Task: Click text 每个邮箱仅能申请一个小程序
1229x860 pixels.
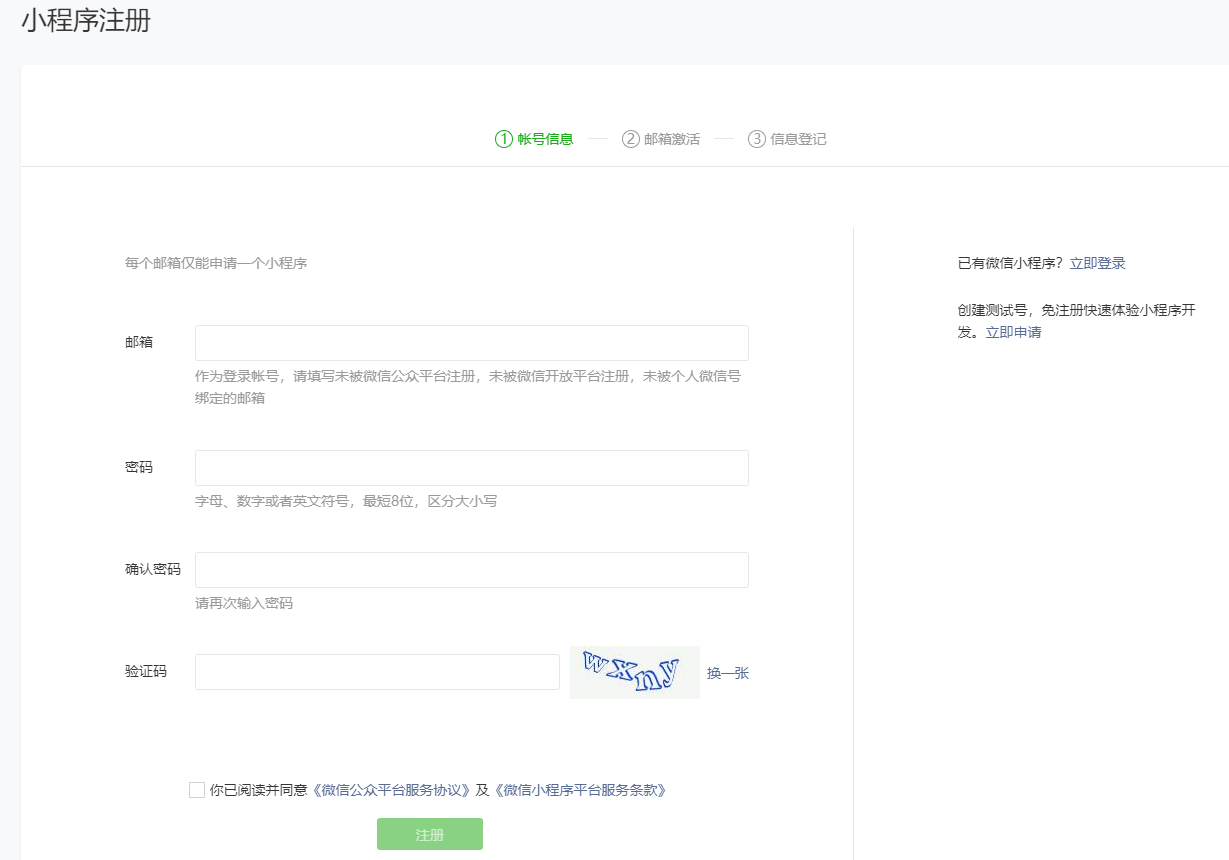Action: (216, 264)
